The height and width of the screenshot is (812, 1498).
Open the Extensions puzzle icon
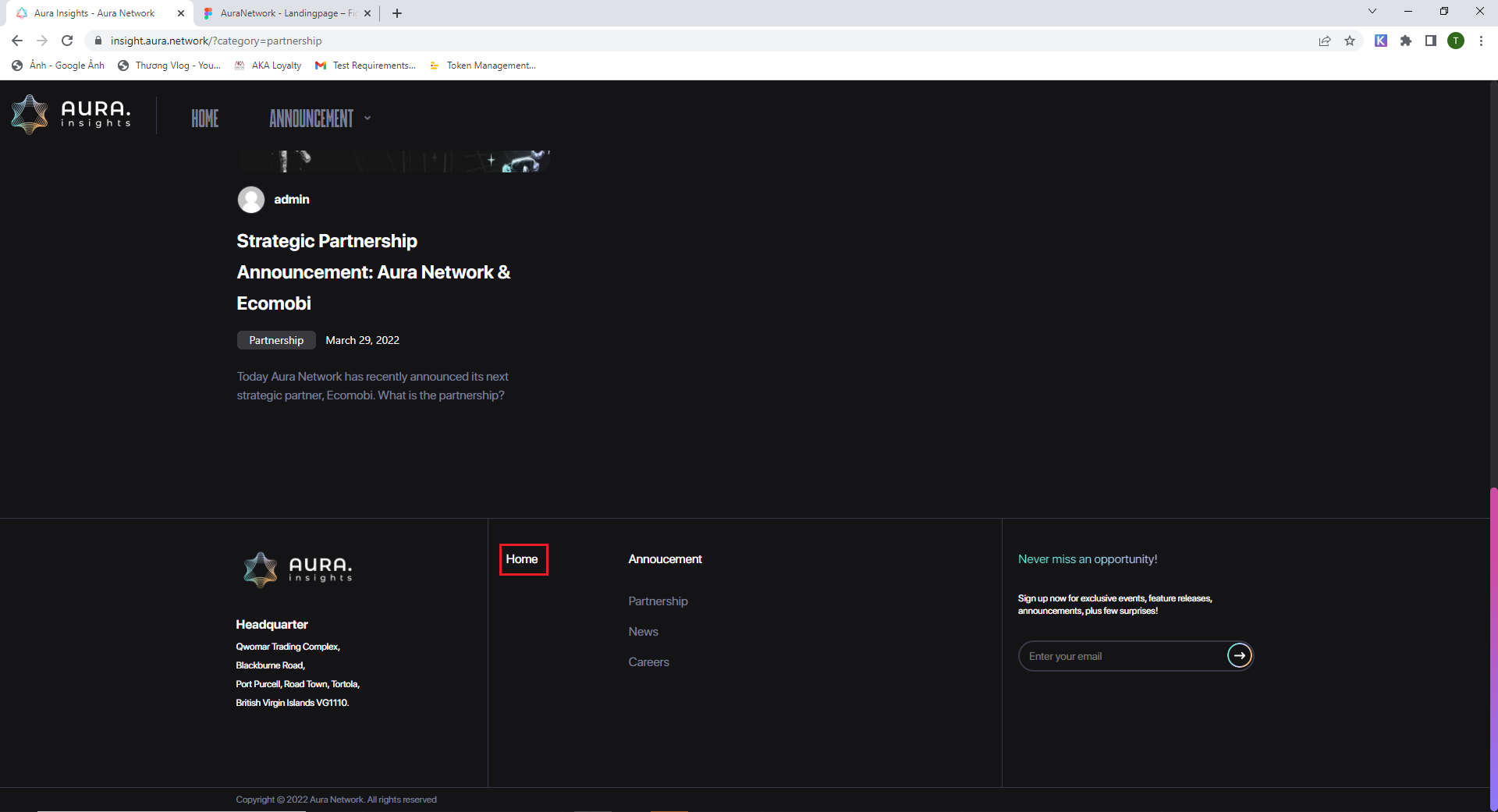tap(1406, 41)
